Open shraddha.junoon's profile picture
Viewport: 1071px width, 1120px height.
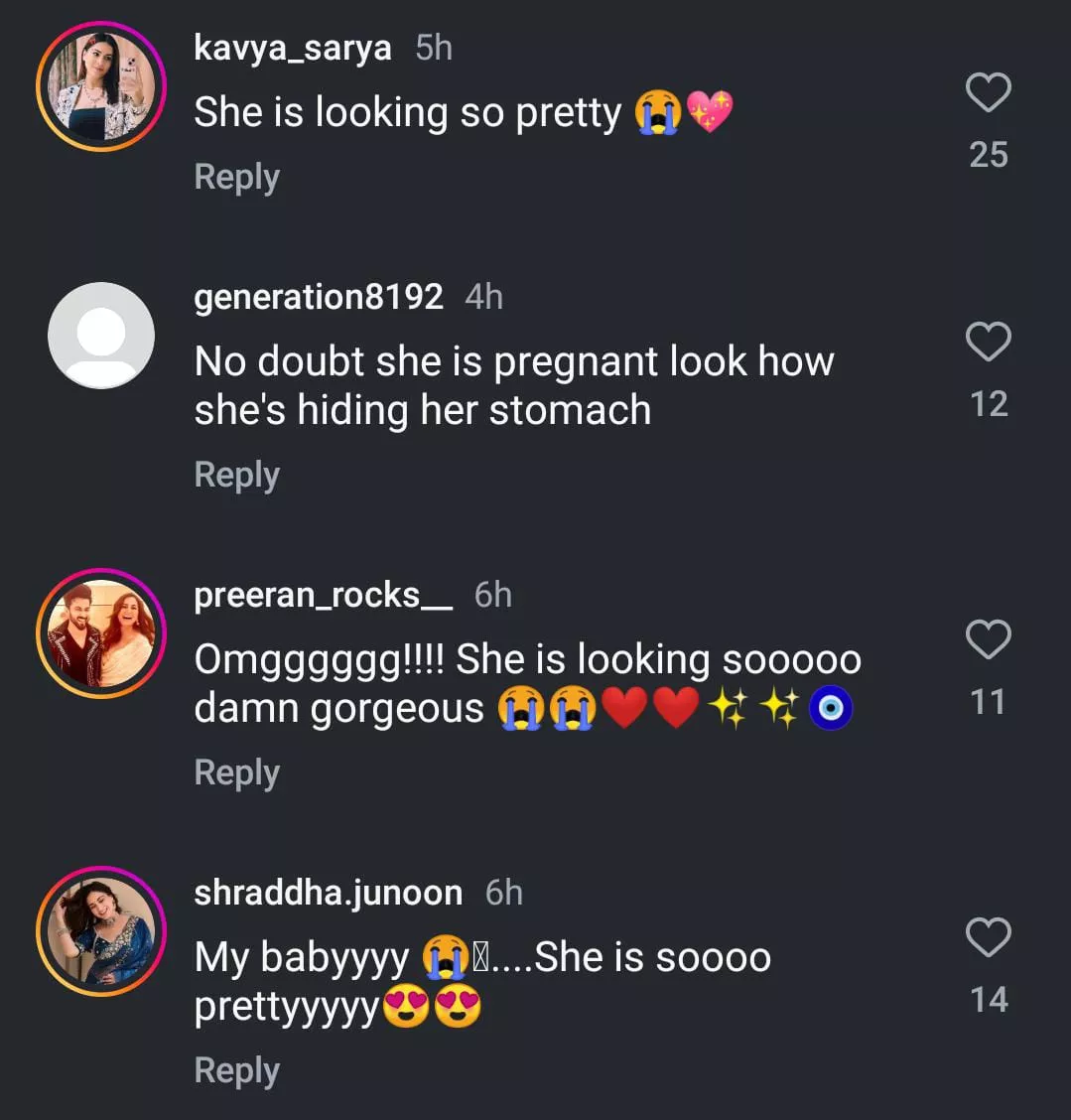tap(101, 930)
